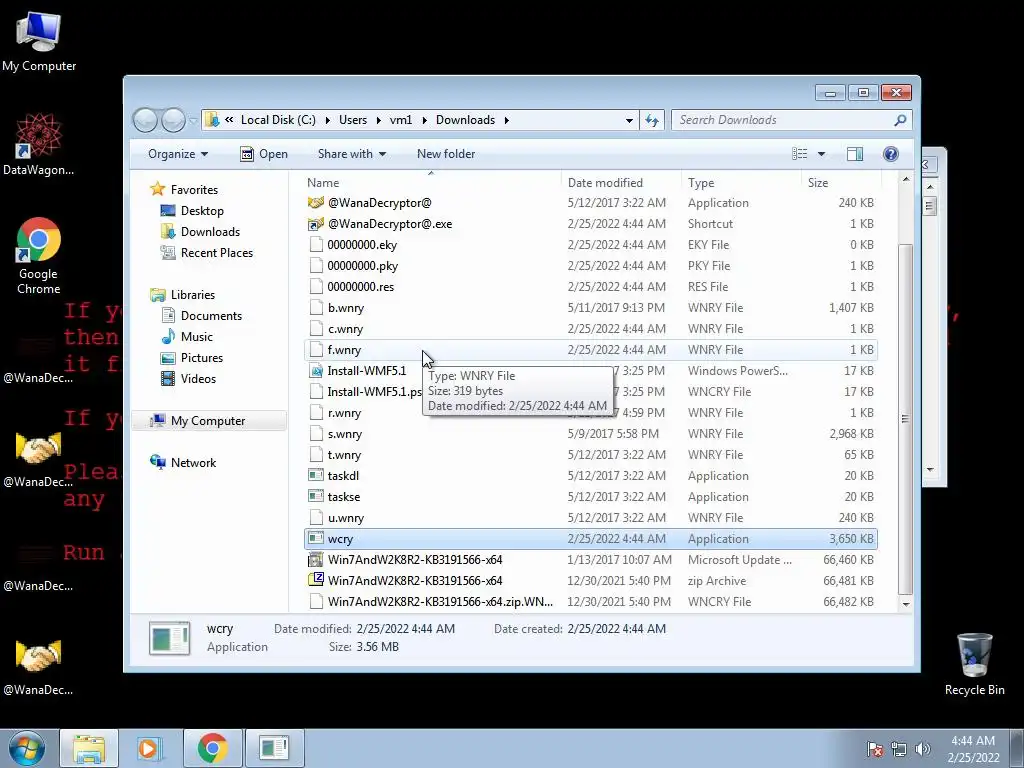This screenshot has width=1024, height=768.
Task: Expand the arrow after vm1 in path
Action: [x=424, y=120]
